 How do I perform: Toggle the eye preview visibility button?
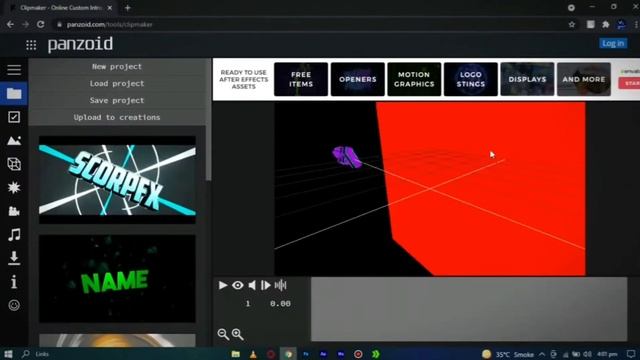(x=238, y=285)
